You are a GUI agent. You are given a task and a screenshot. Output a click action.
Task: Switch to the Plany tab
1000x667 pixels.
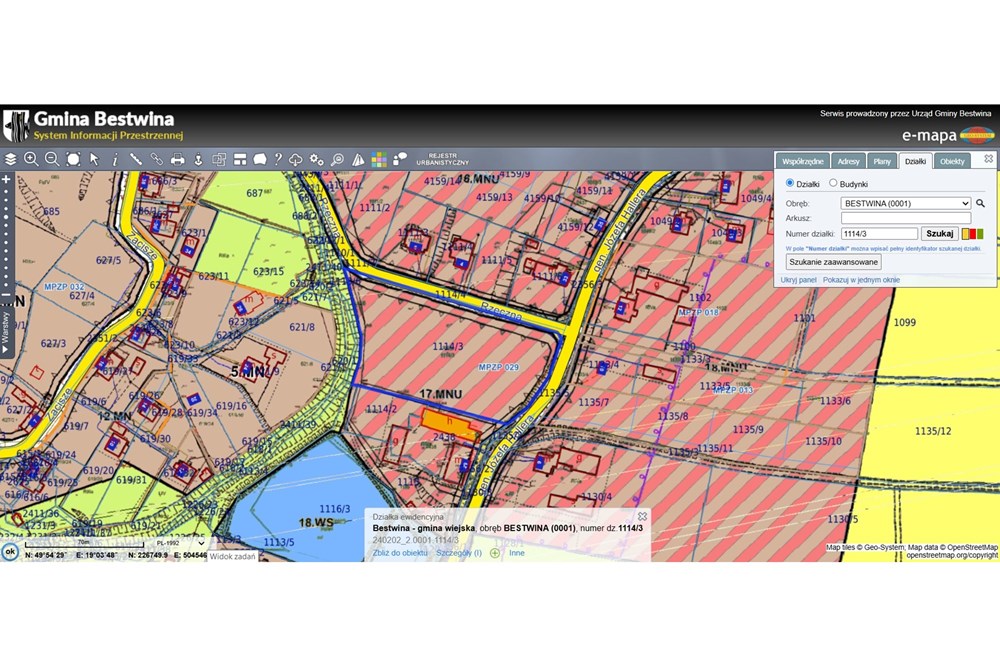881,161
